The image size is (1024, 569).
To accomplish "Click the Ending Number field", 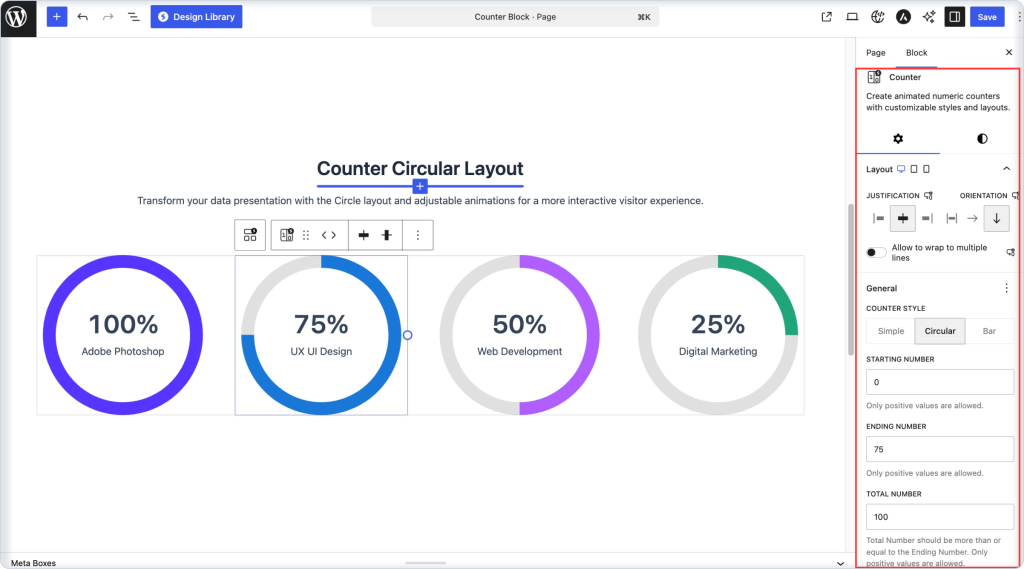I will tap(940, 449).
